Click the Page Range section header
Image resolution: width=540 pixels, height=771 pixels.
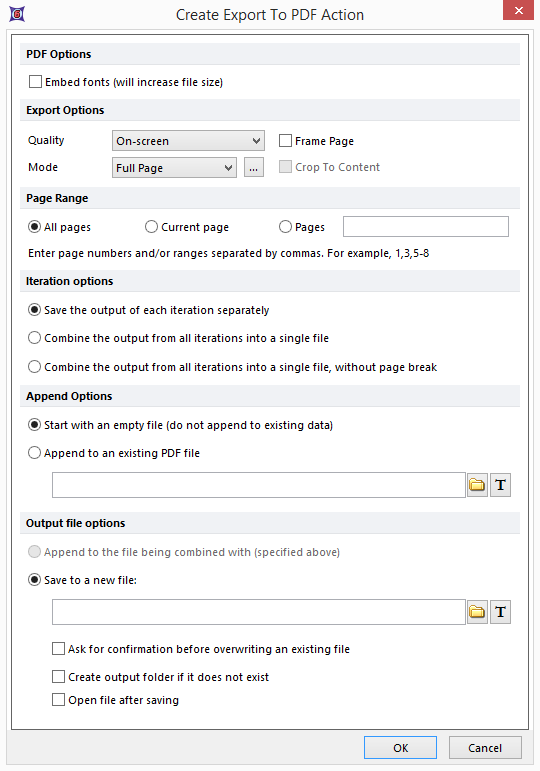[x=270, y=198]
